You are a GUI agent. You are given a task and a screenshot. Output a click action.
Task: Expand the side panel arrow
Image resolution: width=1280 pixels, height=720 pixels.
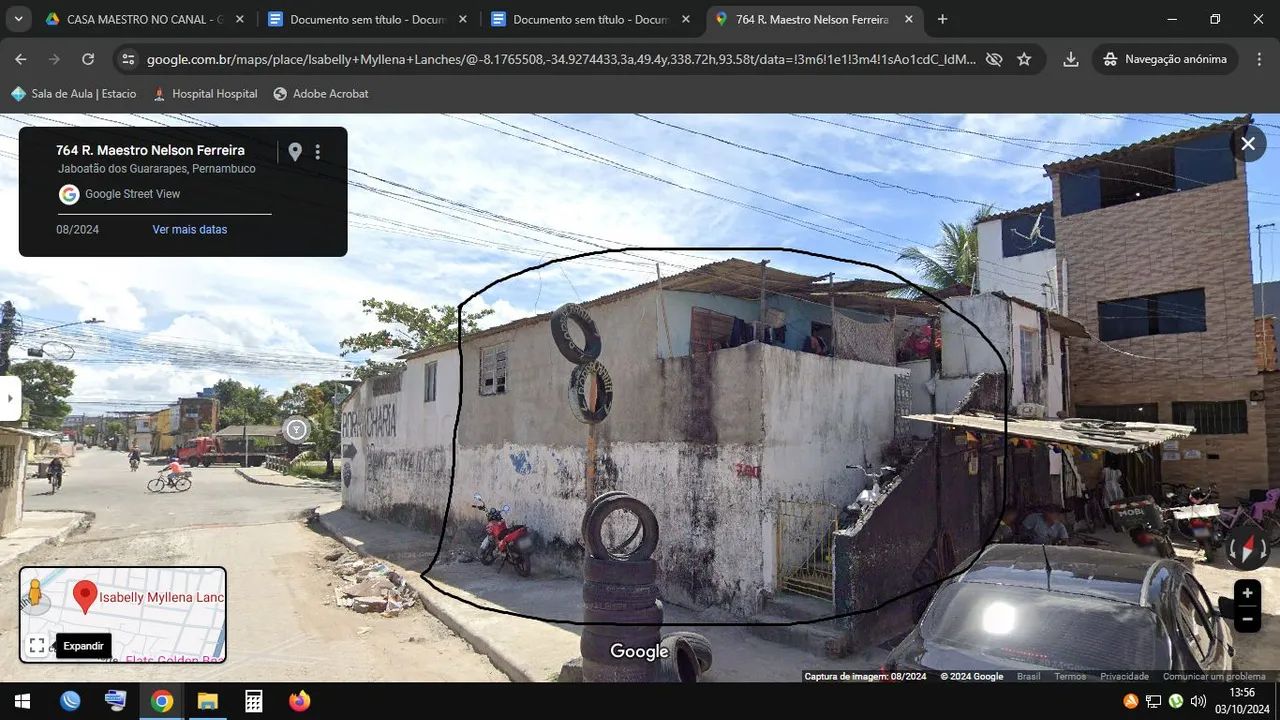coord(10,399)
